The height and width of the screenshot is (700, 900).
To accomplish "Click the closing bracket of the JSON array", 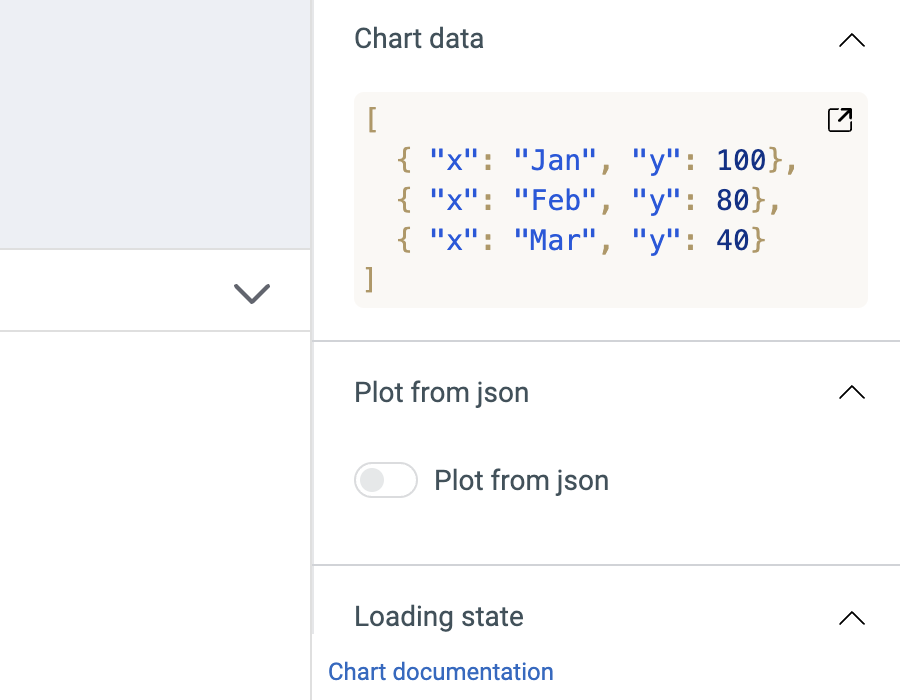I will (370, 279).
